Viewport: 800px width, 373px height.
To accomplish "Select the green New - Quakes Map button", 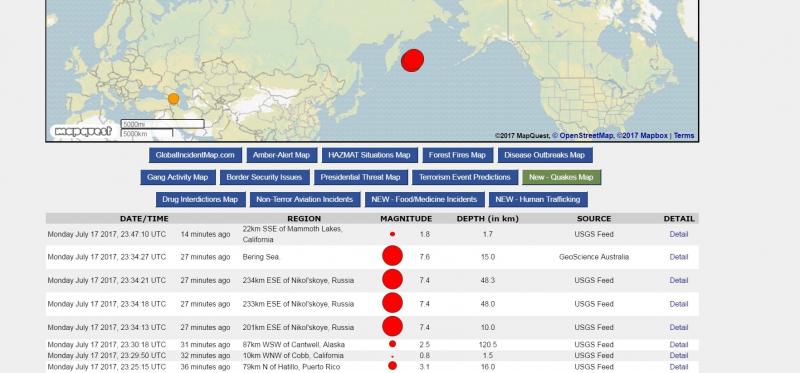I will click(561, 177).
